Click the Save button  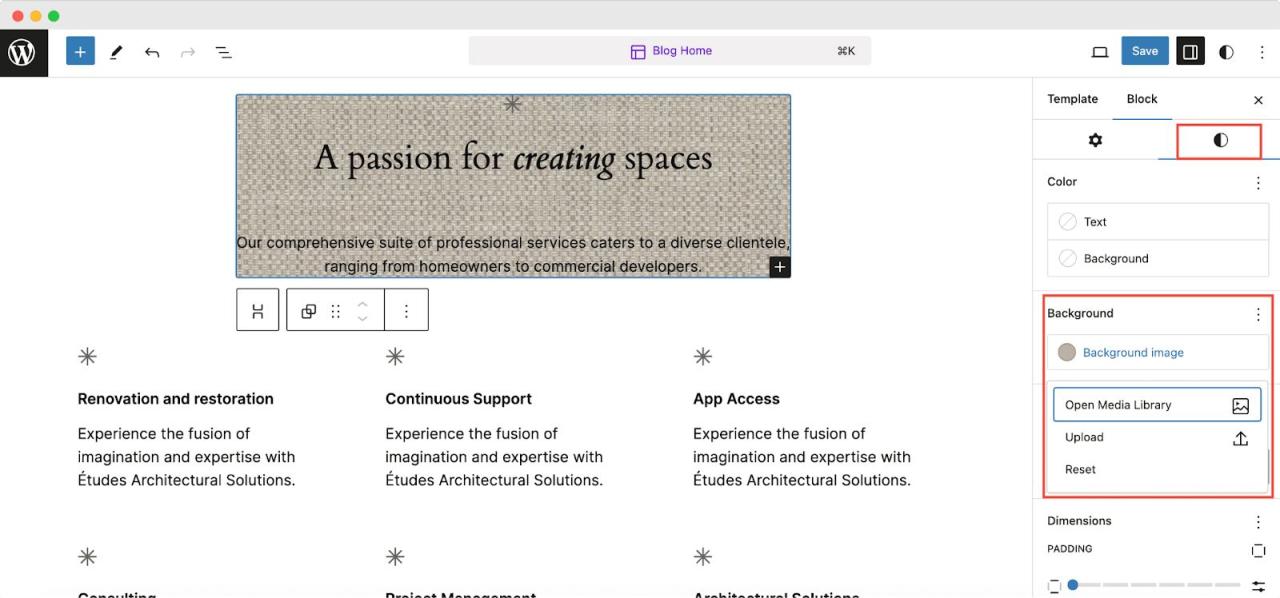click(1145, 52)
